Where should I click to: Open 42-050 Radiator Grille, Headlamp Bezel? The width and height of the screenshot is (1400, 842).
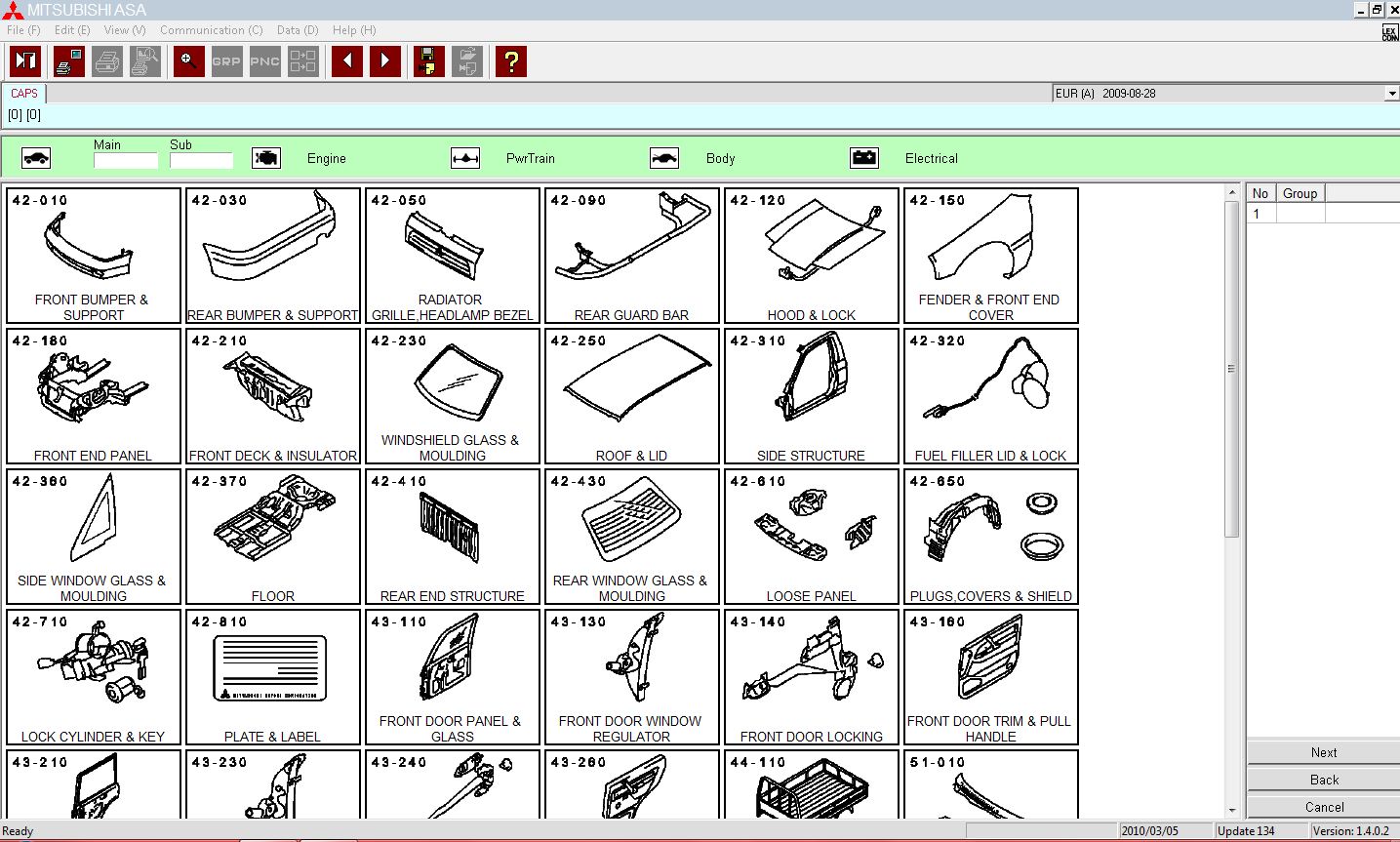point(453,256)
